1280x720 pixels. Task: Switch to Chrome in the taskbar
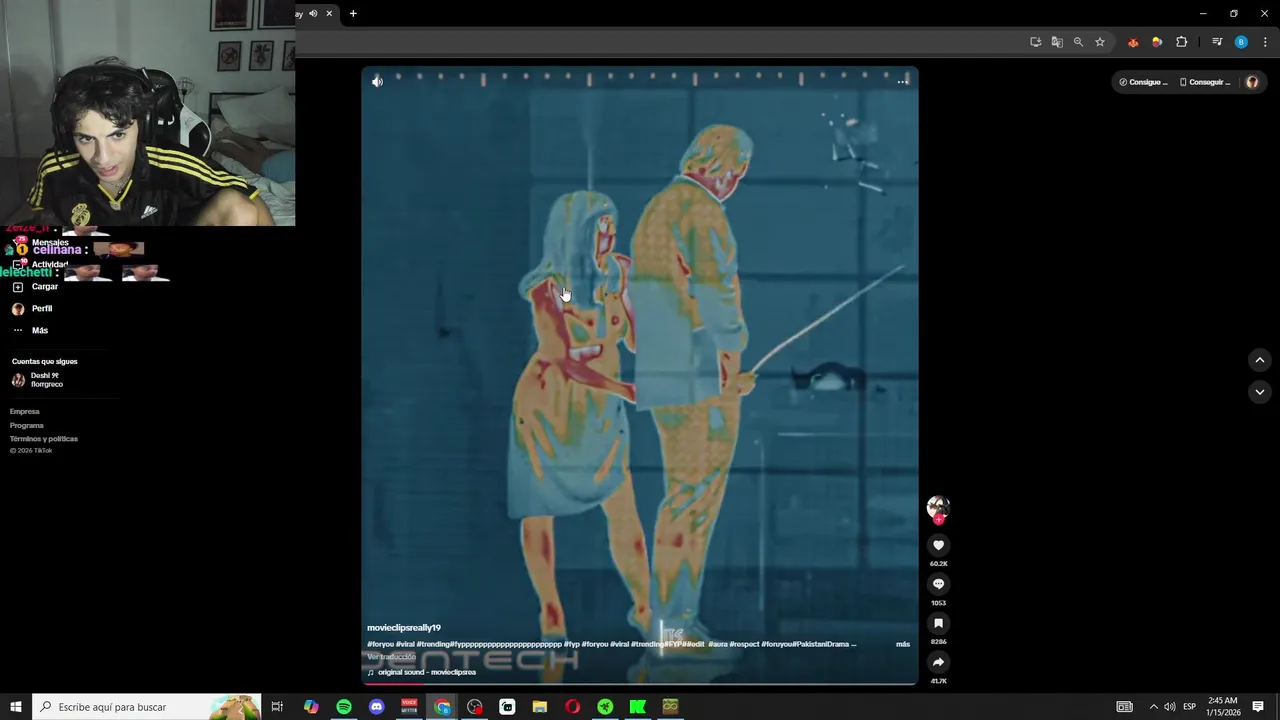[x=442, y=707]
